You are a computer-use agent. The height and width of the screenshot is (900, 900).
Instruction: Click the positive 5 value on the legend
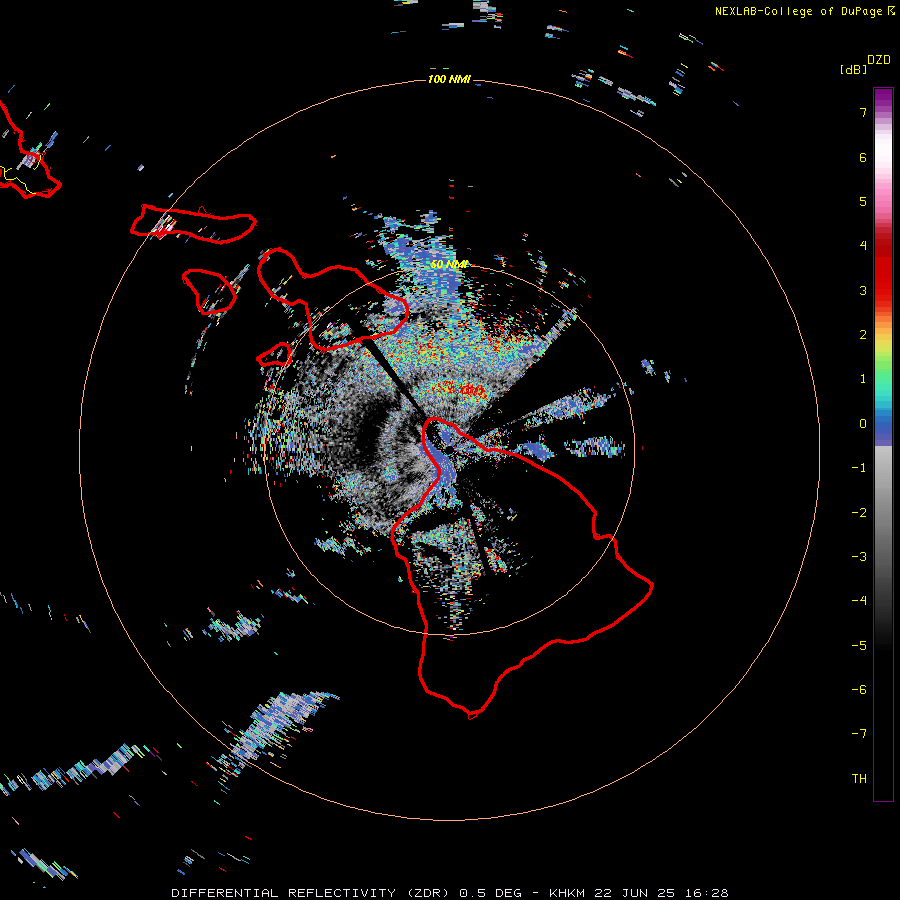click(863, 201)
